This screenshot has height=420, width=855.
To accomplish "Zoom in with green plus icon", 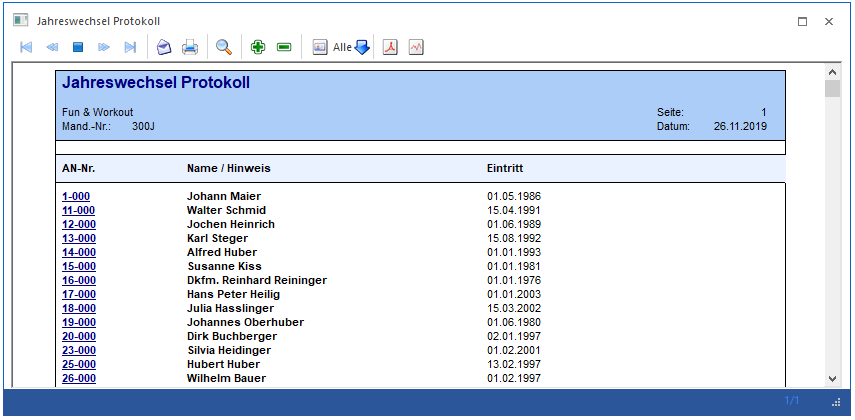I will tap(258, 47).
